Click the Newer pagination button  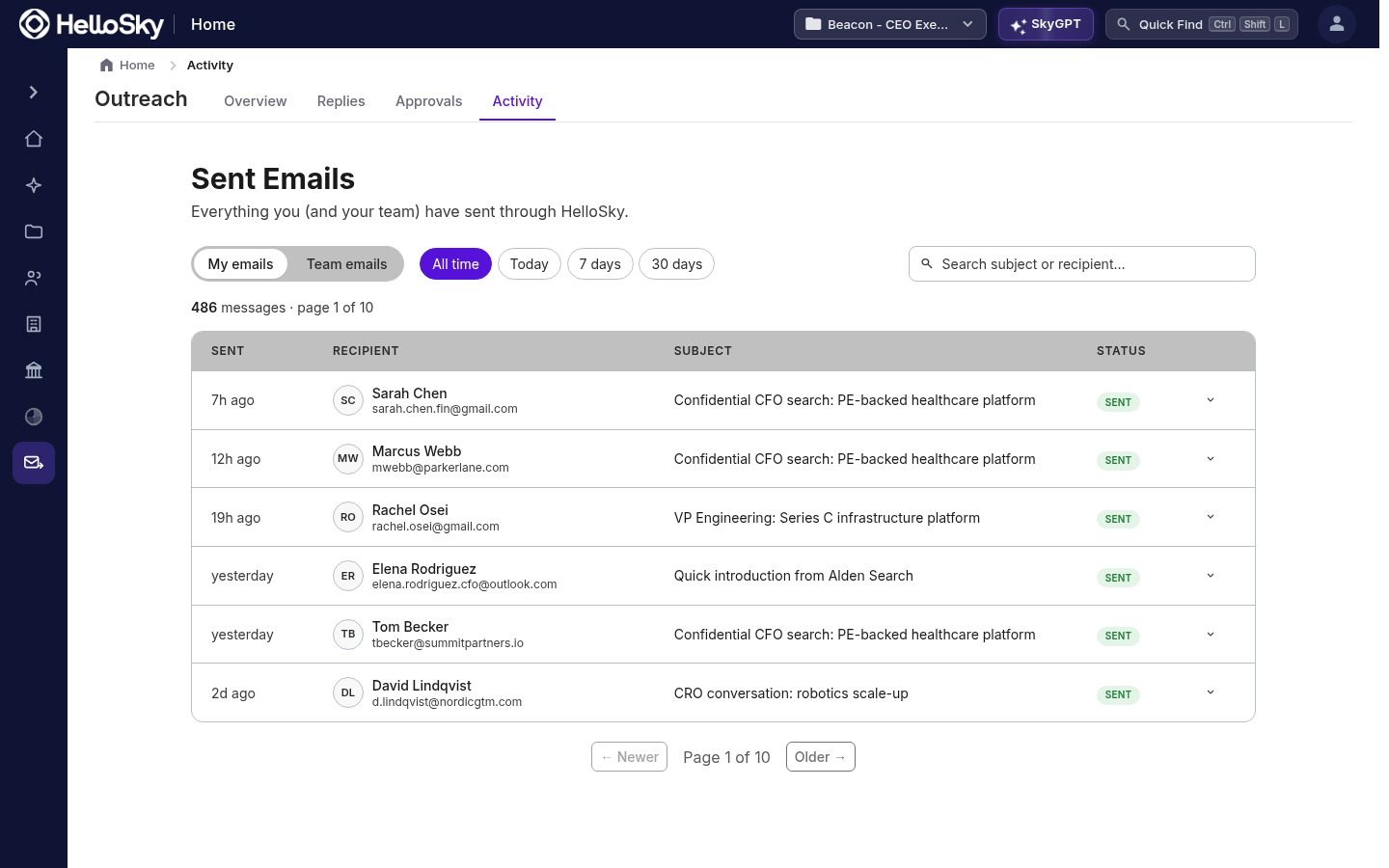(629, 757)
